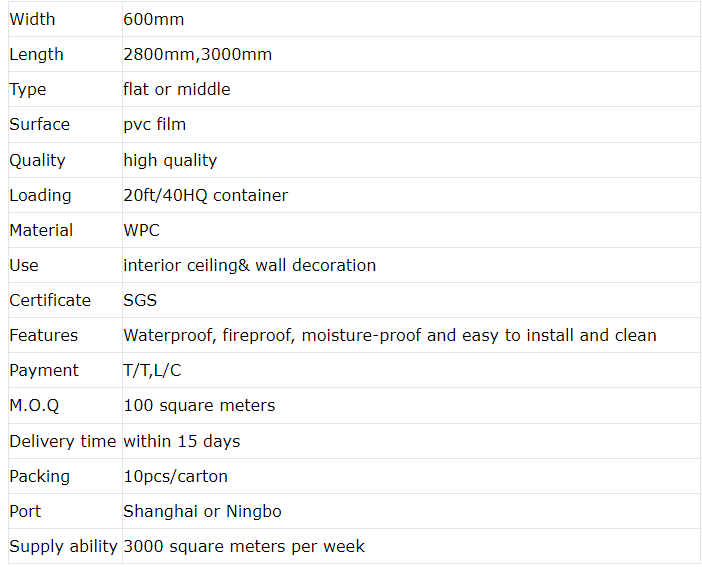The image size is (702, 567).
Task: Select the Length label cell
Action: tap(65, 54)
